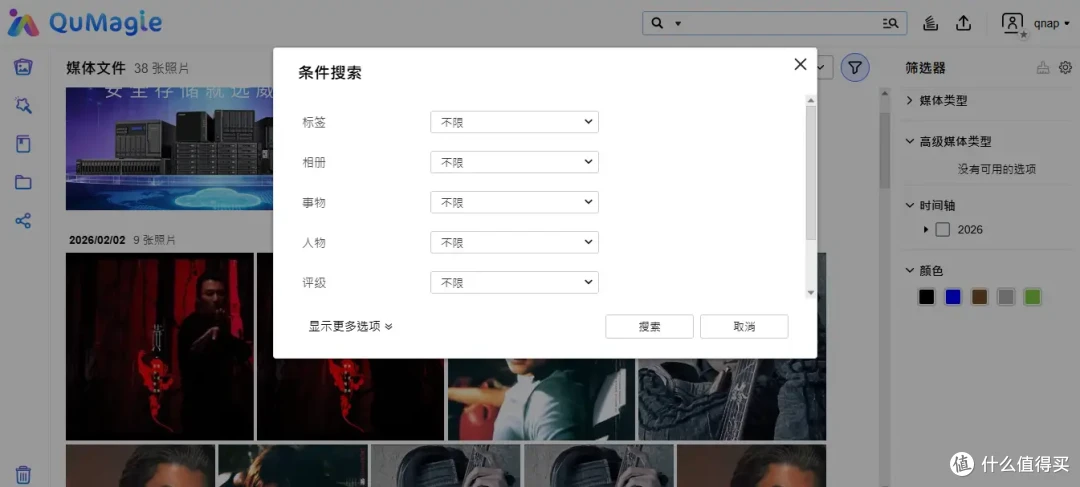1080x487 pixels.
Task: Click the 没有可用的选项 text
Action: coord(997,169)
